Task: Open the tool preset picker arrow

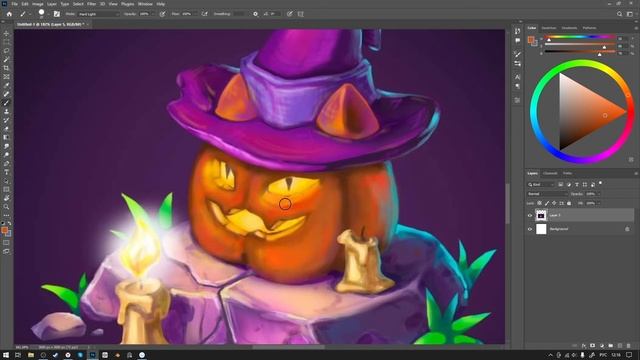Action: point(30,14)
